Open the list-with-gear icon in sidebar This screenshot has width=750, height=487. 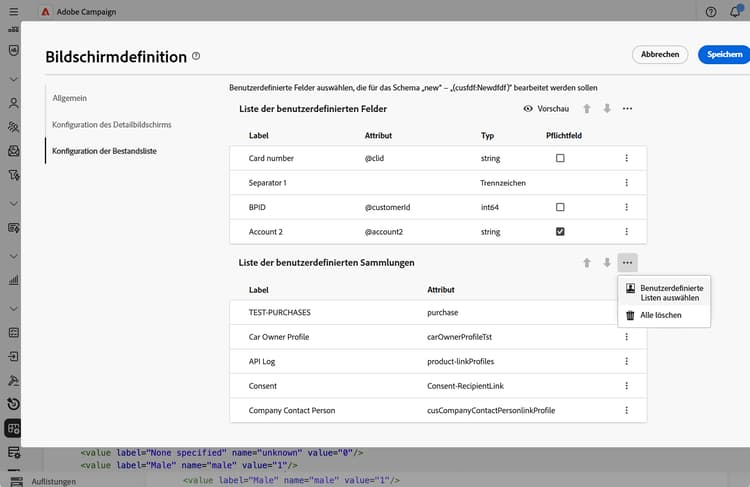13,452
